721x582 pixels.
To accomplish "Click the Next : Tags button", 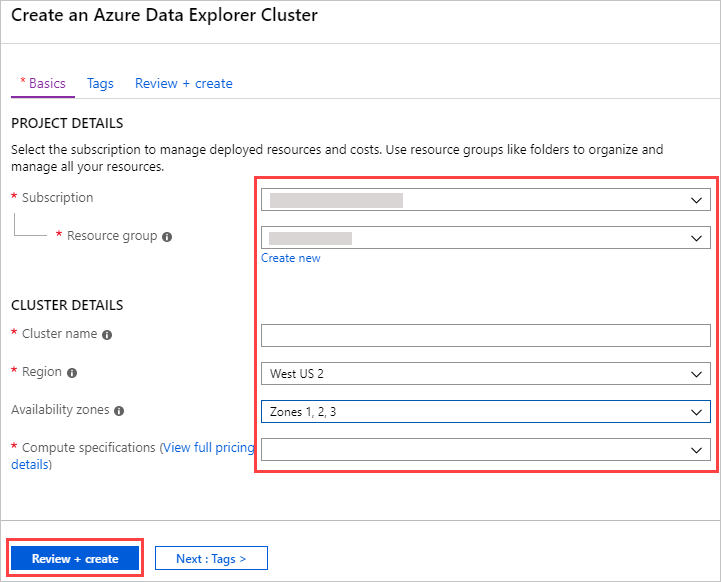I will click(211, 558).
